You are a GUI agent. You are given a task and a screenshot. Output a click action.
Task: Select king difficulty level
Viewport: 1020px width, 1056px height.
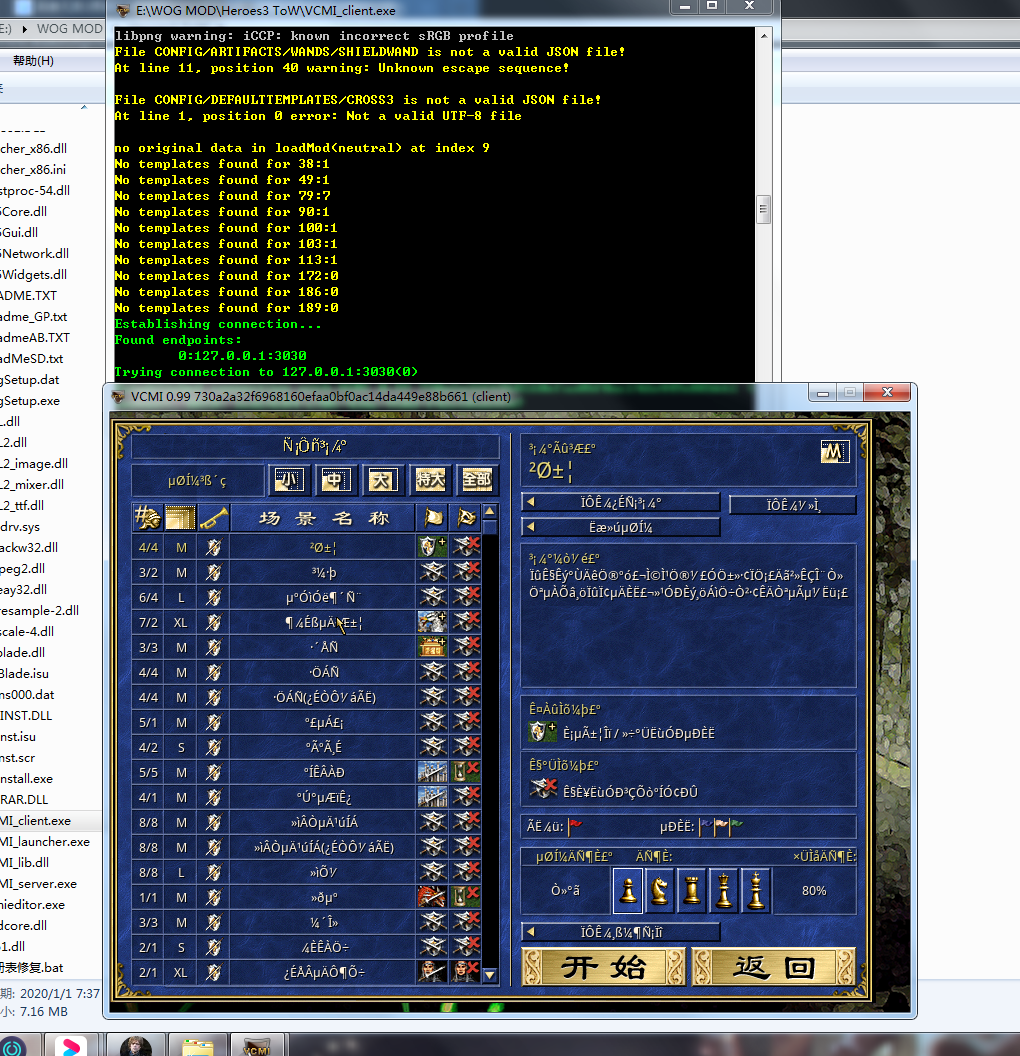(x=756, y=890)
